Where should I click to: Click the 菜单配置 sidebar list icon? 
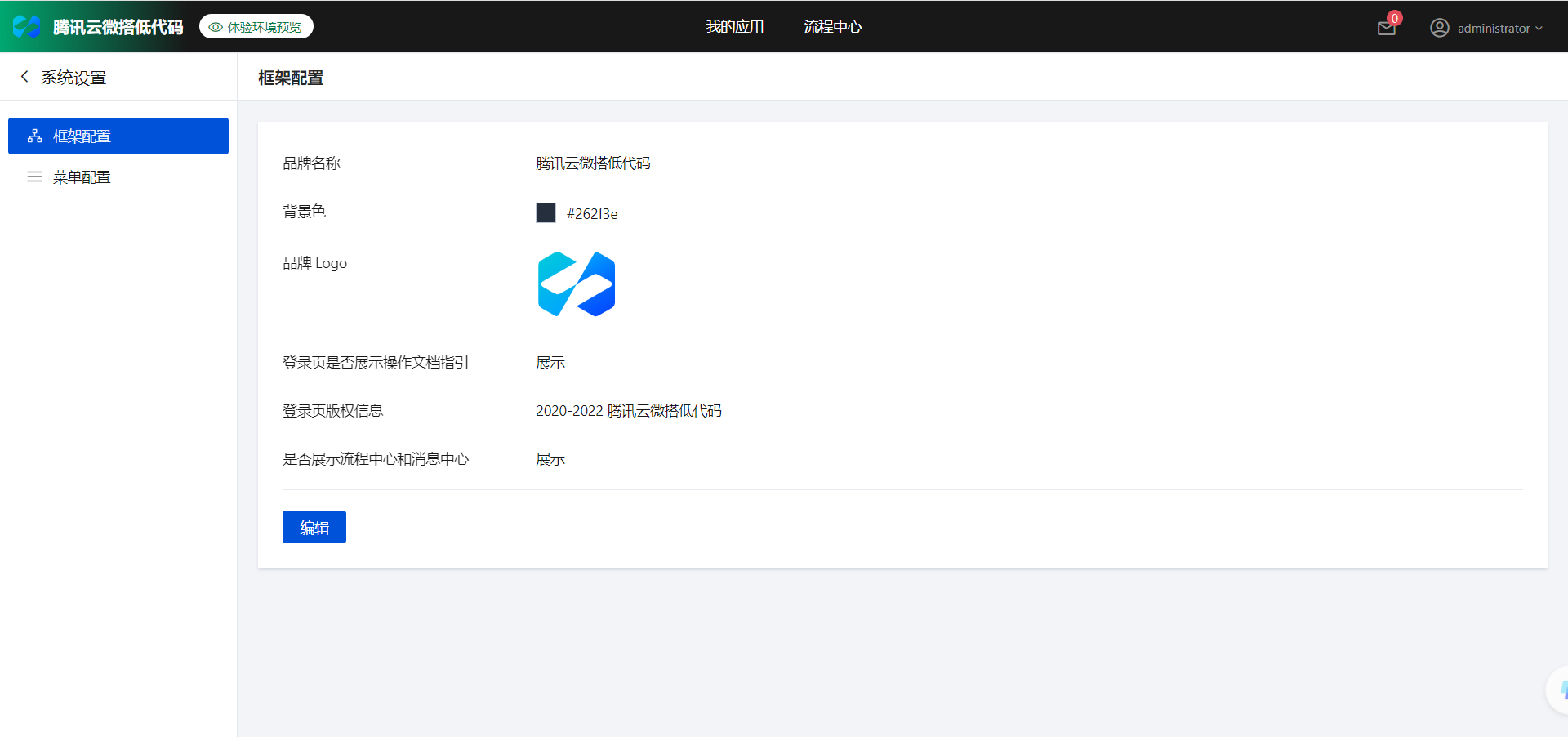click(34, 176)
